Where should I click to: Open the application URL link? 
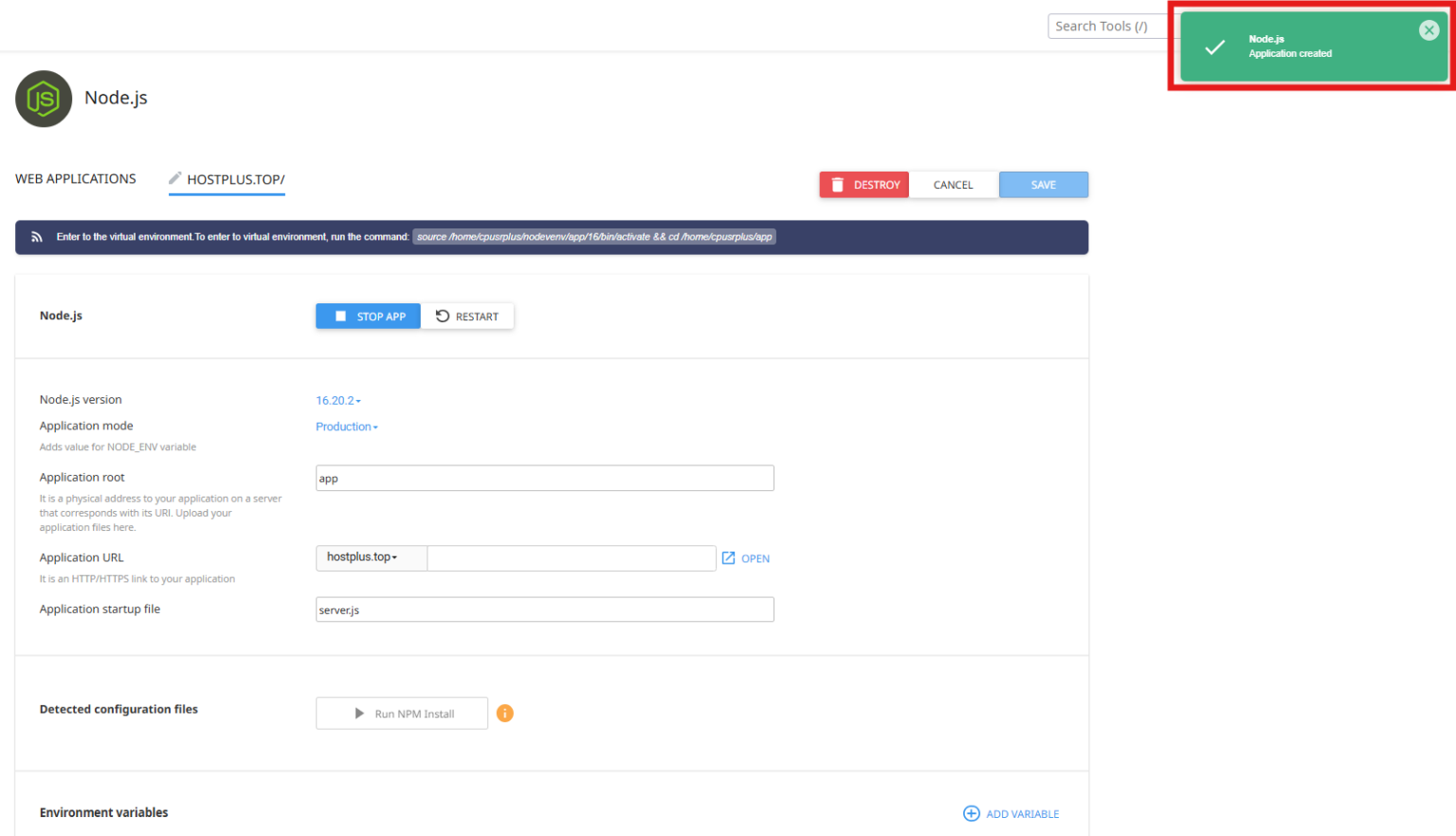746,558
